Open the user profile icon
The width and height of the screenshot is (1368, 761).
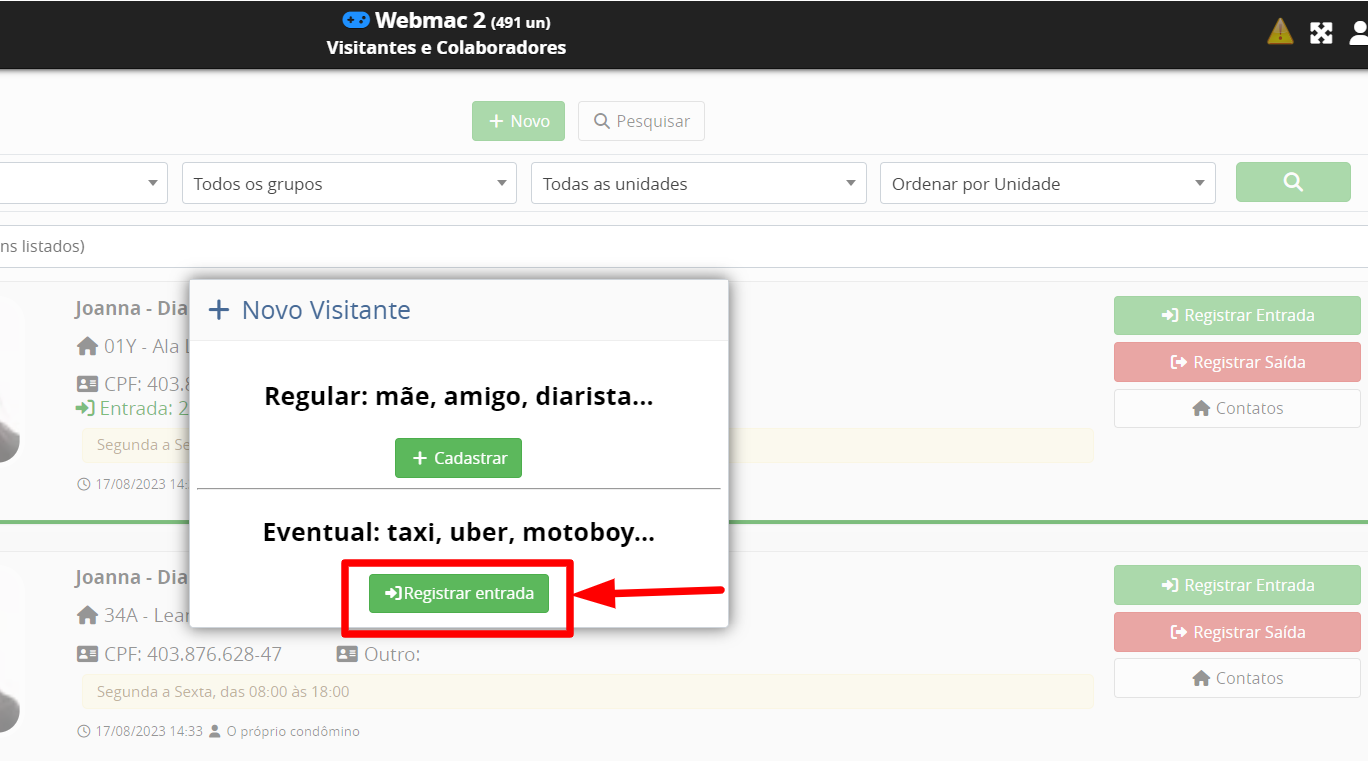pyautogui.click(x=1358, y=33)
